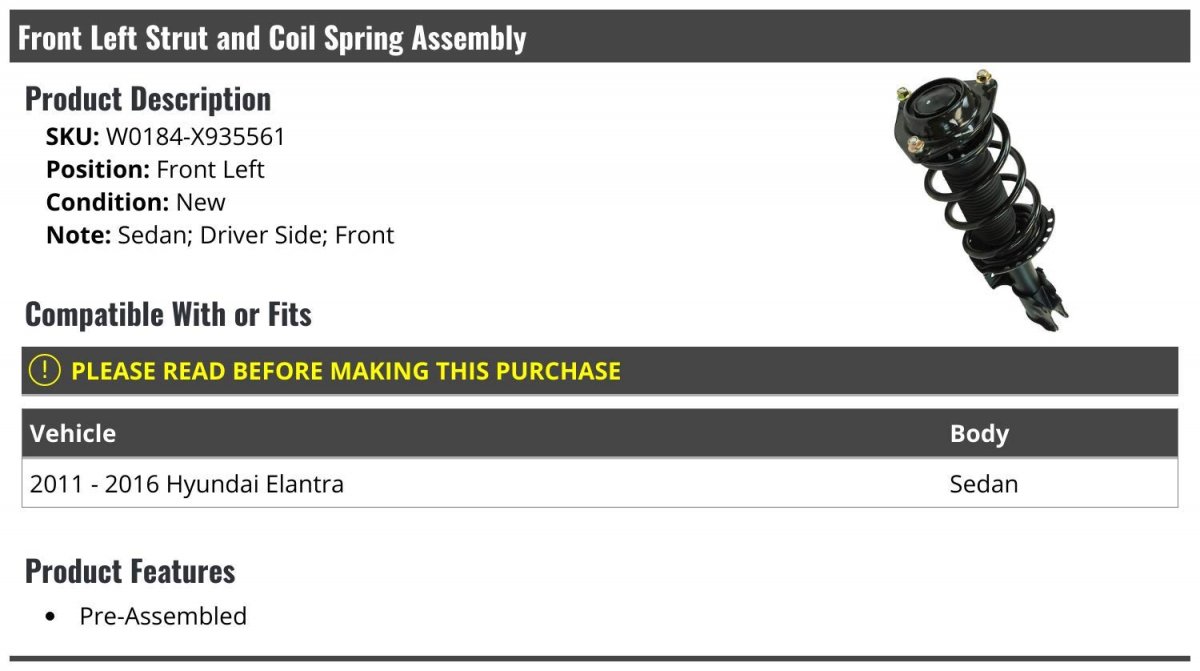Click the Pre-Assembled feature bullet
The height and width of the screenshot is (671, 1200).
click(163, 616)
